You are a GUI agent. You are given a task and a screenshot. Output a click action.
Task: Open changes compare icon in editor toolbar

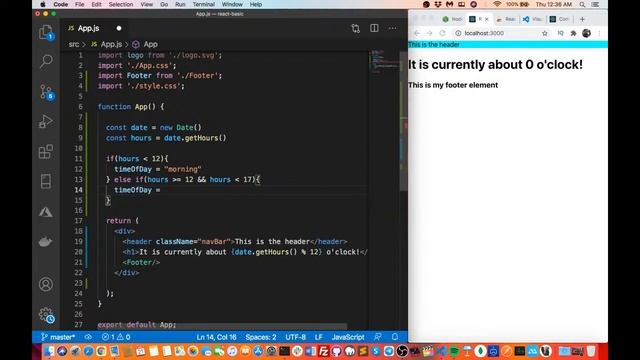coord(356,28)
